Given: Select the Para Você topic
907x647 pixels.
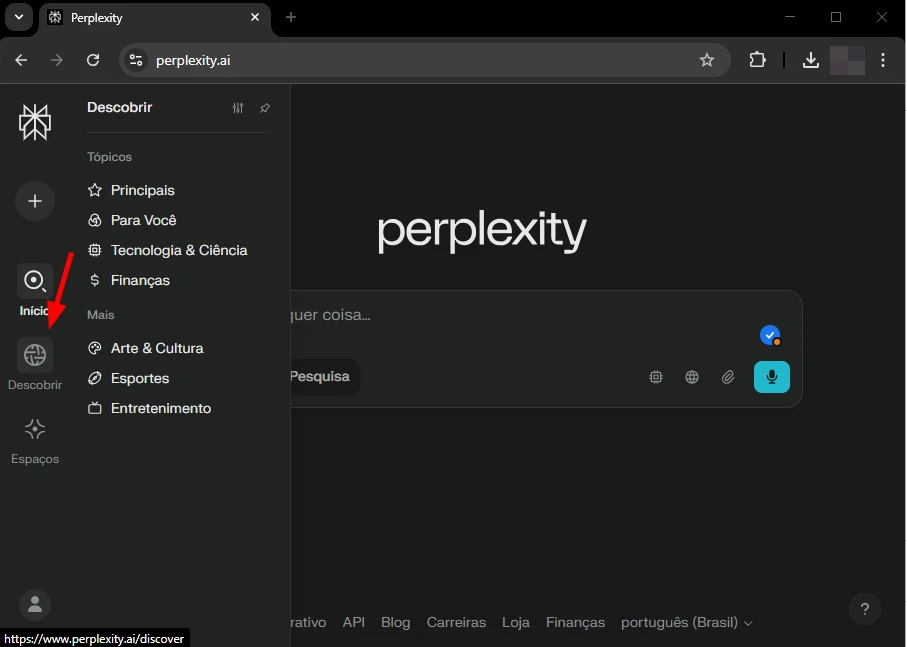Looking at the screenshot, I should [x=132, y=220].
